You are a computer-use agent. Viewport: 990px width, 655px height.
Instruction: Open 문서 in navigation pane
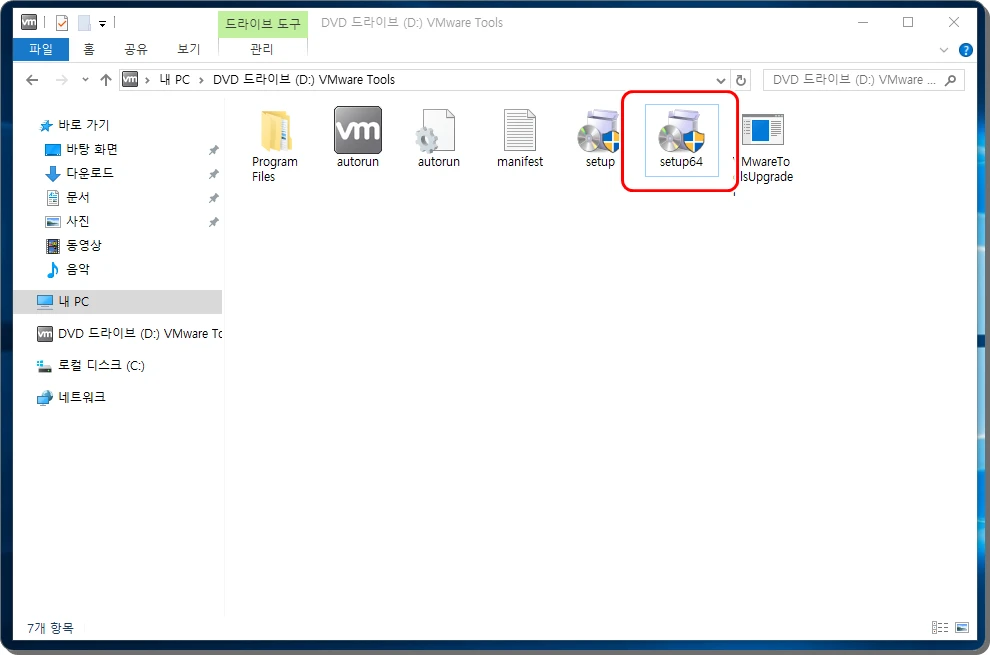pyautogui.click(x=78, y=197)
